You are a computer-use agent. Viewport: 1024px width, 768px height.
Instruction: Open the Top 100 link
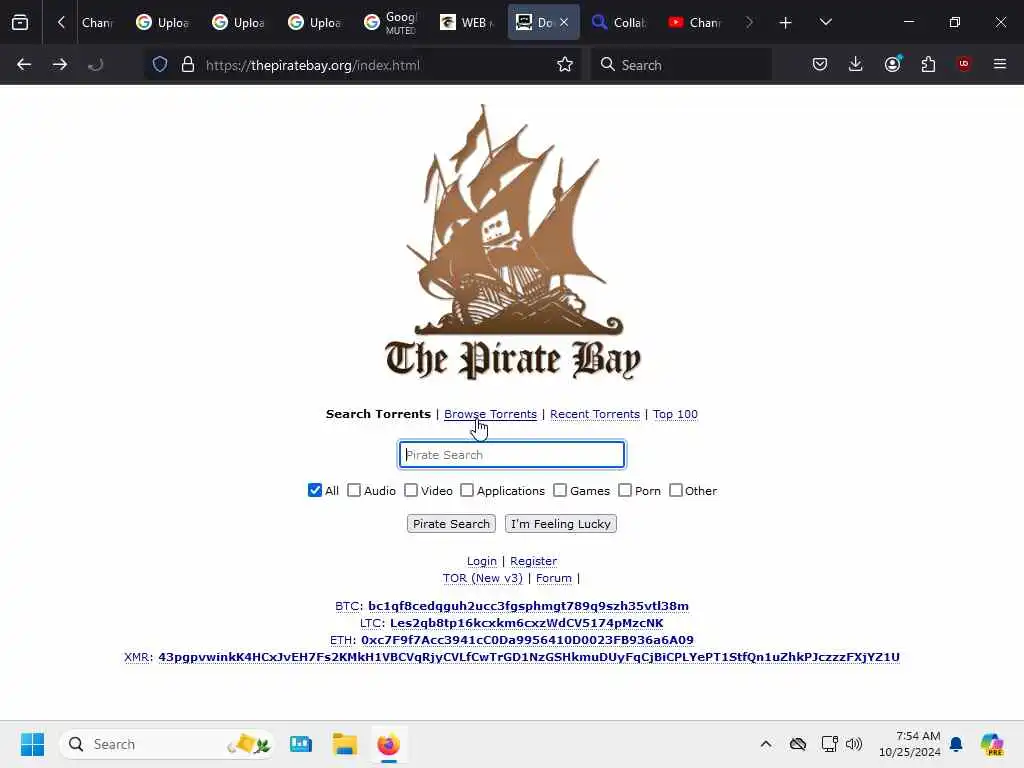(x=675, y=414)
